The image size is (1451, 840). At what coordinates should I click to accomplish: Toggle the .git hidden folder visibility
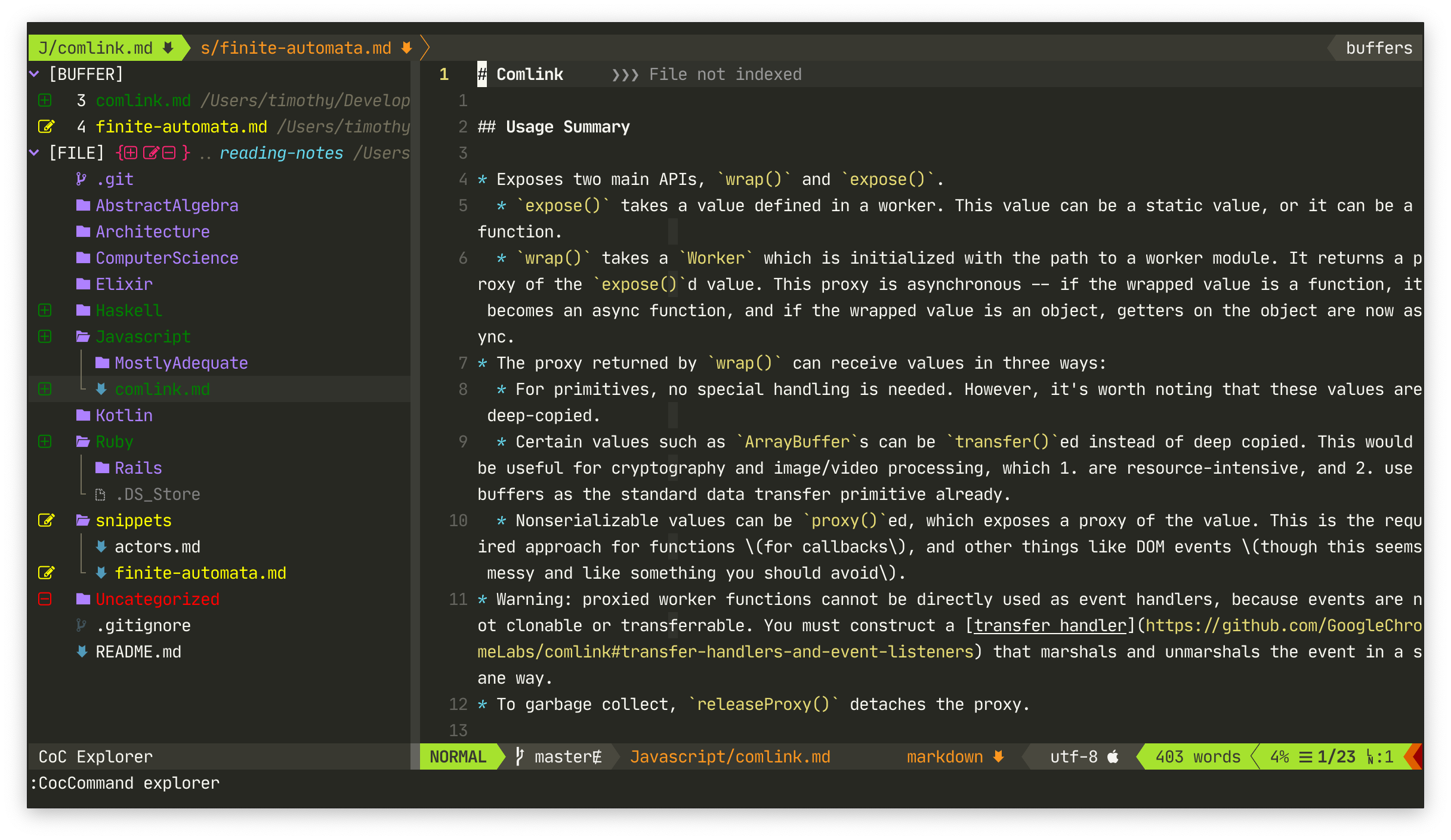(x=115, y=179)
